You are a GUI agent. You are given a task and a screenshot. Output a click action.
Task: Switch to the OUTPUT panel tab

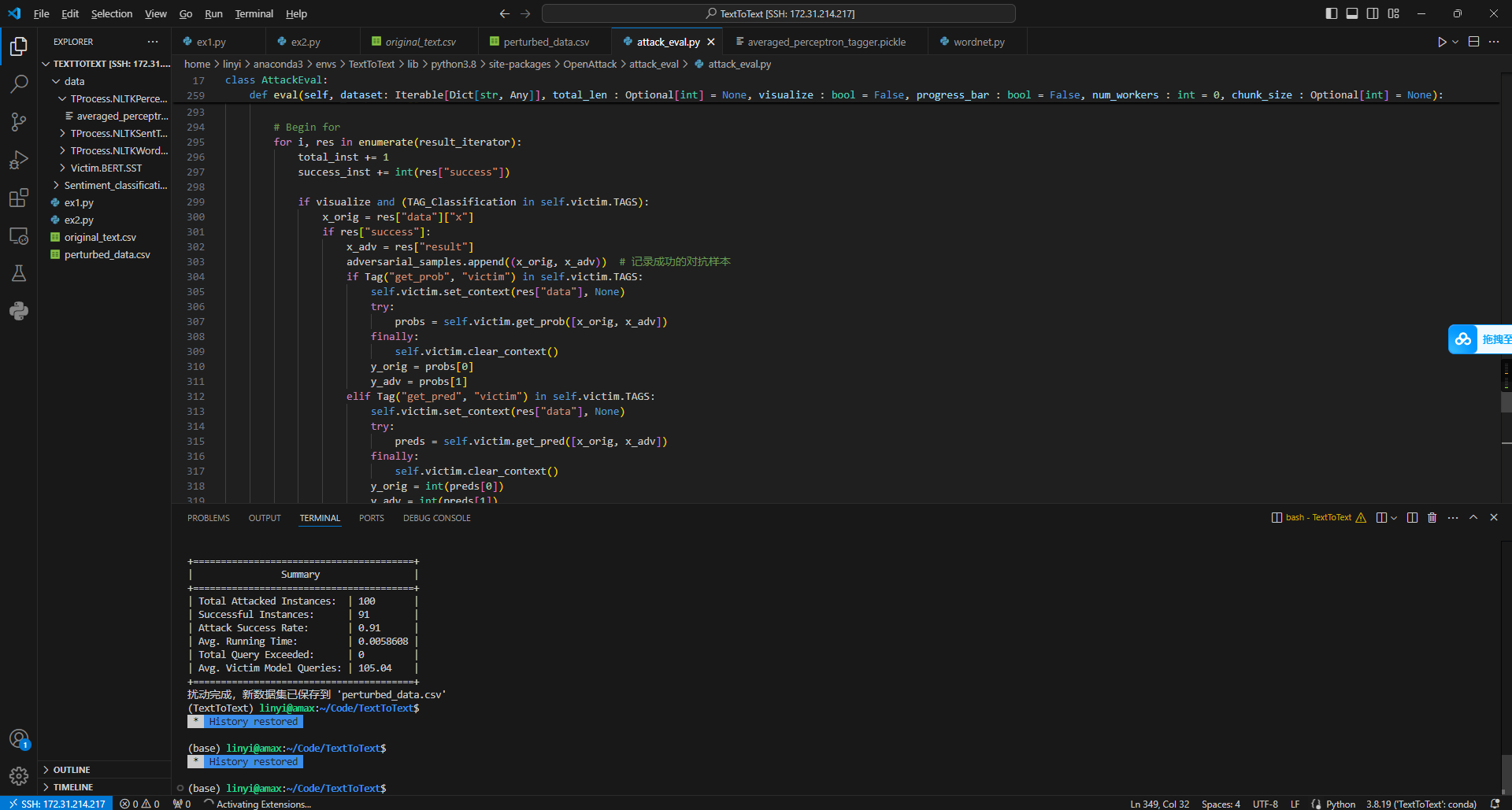[265, 518]
